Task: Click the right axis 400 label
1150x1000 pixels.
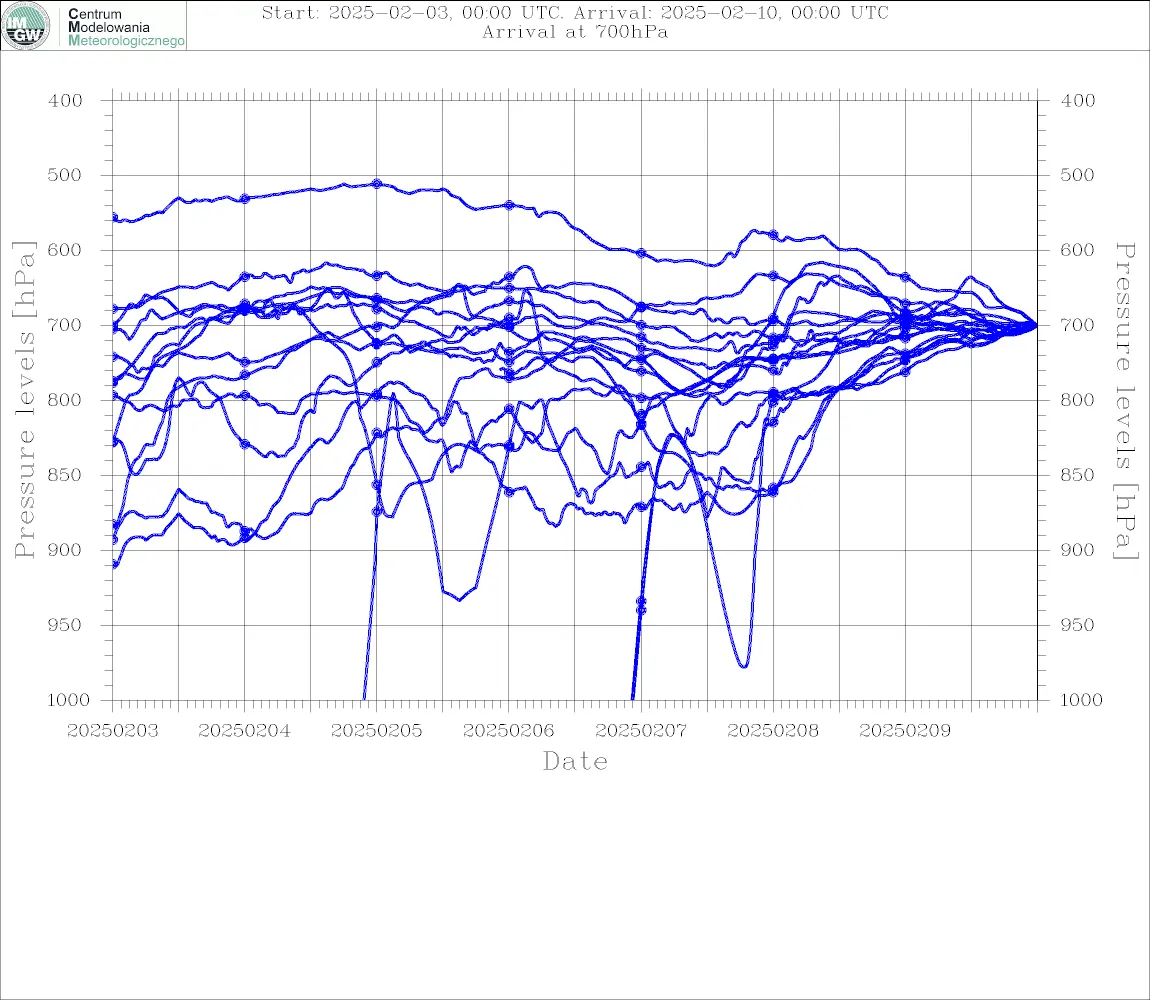Action: (1078, 101)
